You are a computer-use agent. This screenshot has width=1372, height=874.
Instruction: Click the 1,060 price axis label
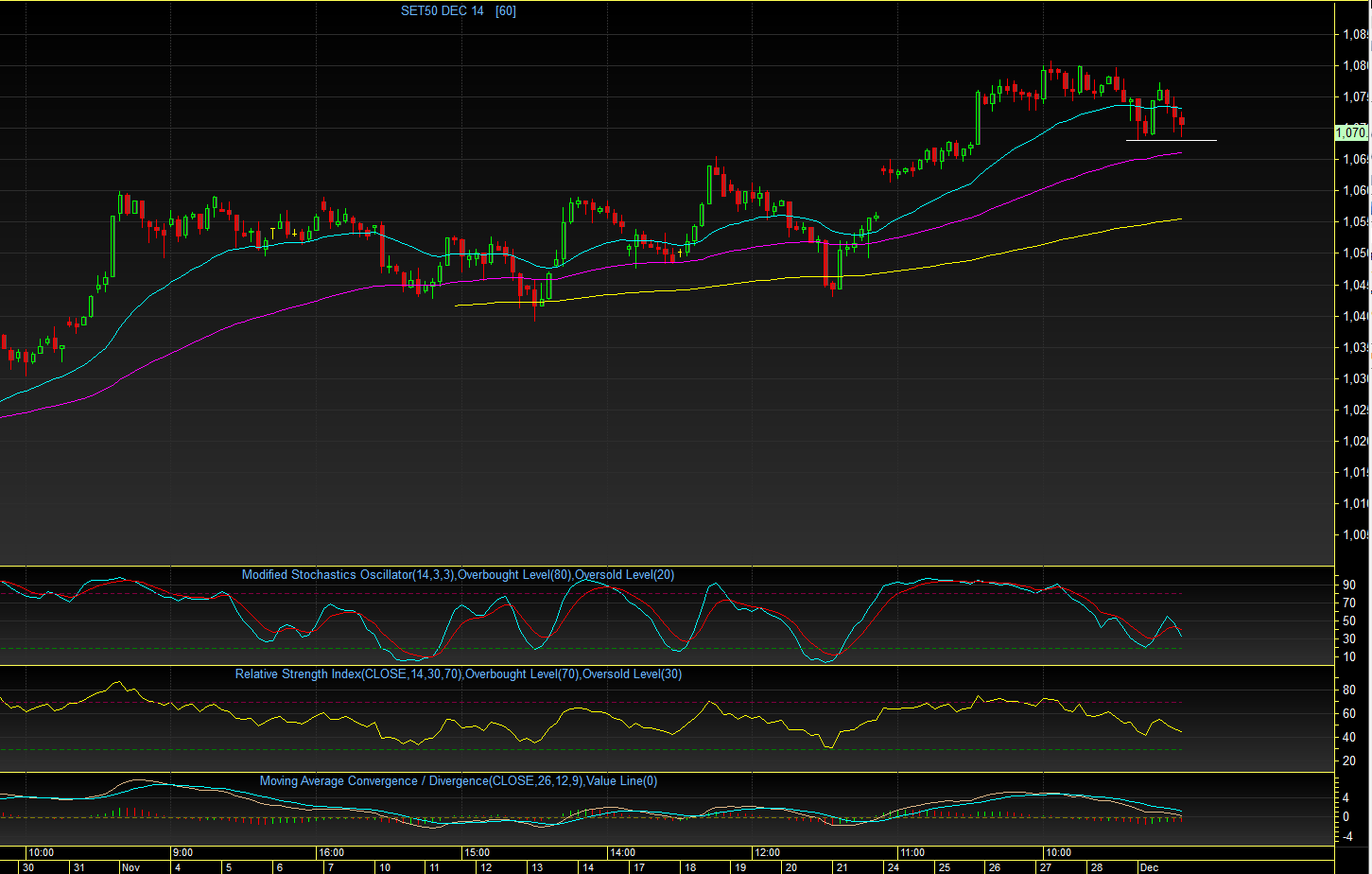click(1355, 191)
